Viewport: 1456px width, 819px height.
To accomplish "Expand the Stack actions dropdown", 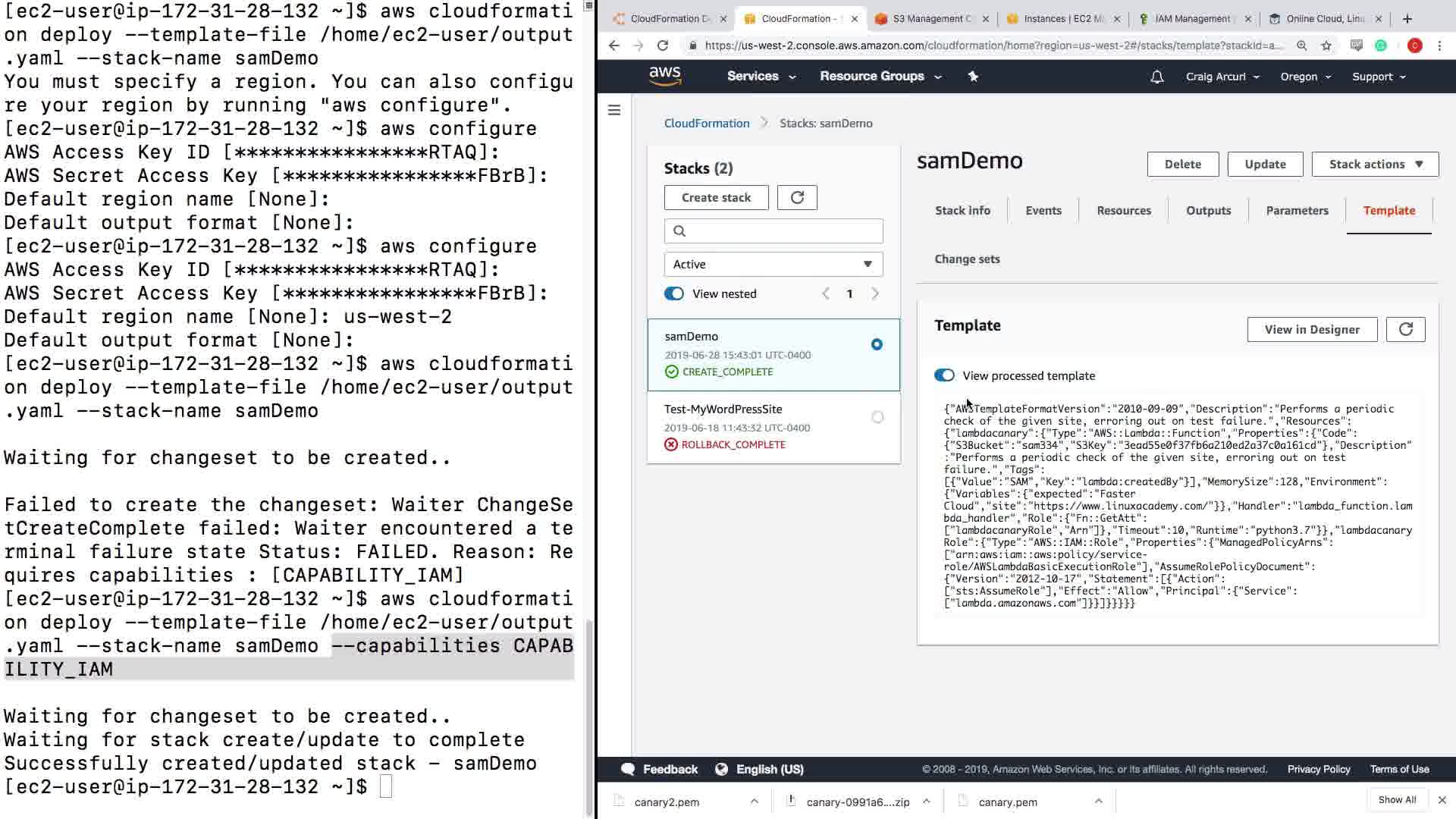I will [1375, 164].
